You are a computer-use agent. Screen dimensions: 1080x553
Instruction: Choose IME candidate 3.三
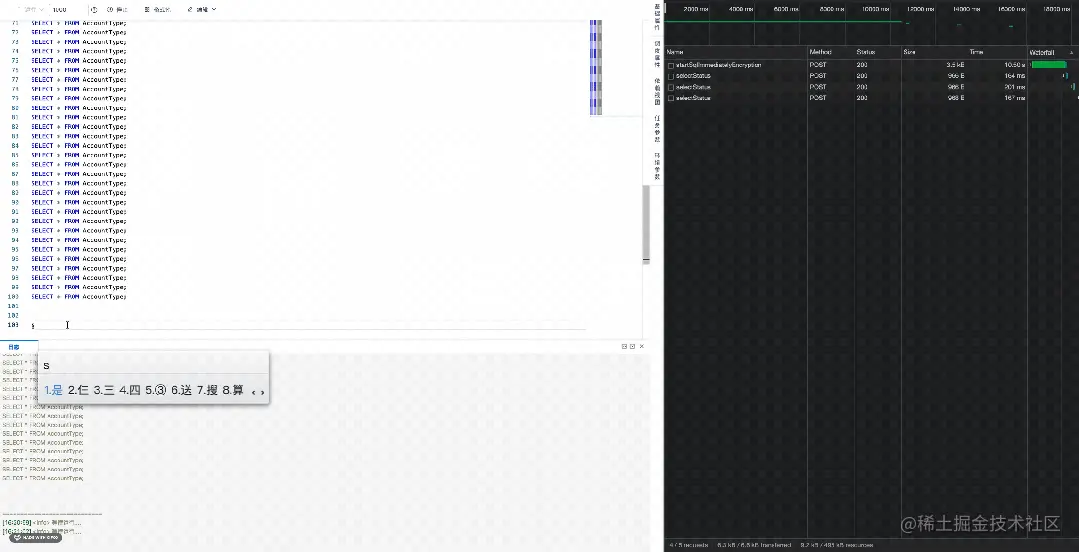point(104,390)
